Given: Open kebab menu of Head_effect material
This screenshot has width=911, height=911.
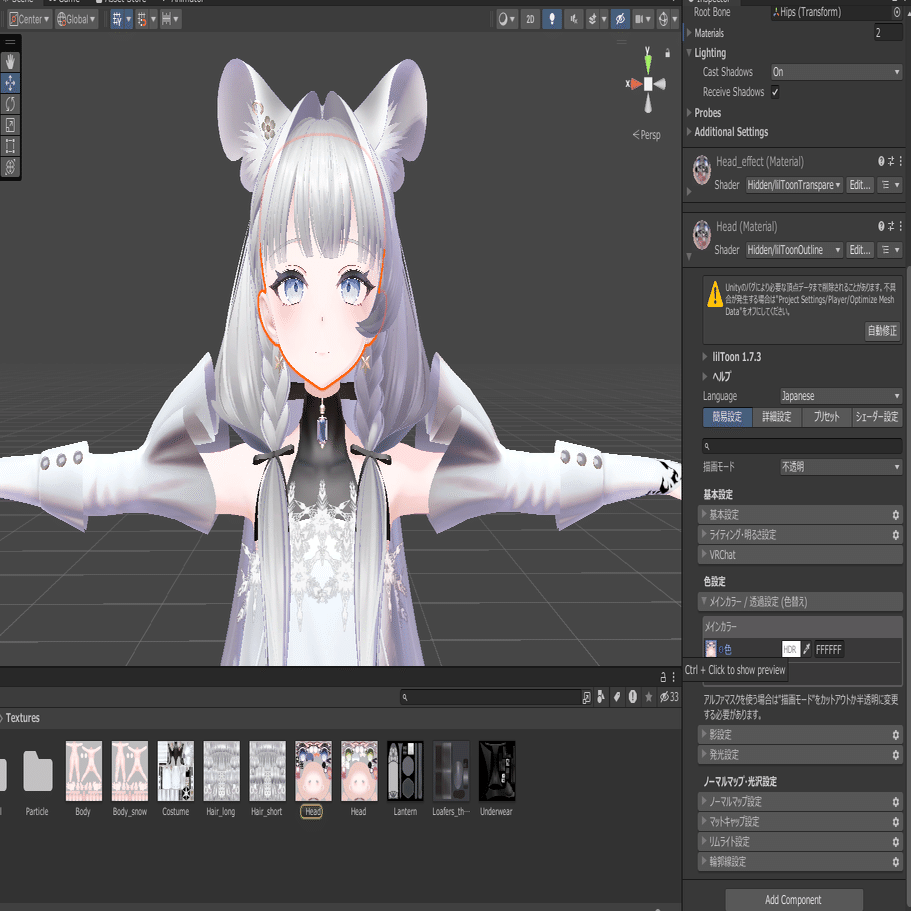Looking at the screenshot, I should click(x=901, y=162).
